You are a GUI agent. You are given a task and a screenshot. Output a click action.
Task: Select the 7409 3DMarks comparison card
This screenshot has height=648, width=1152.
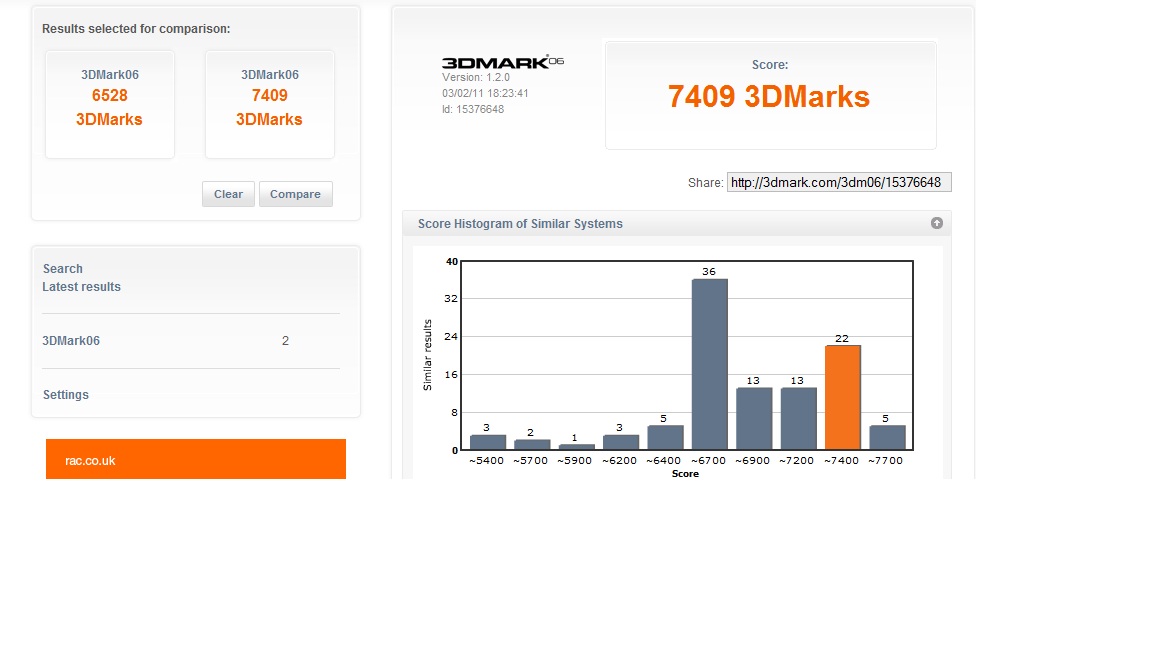coord(270,104)
